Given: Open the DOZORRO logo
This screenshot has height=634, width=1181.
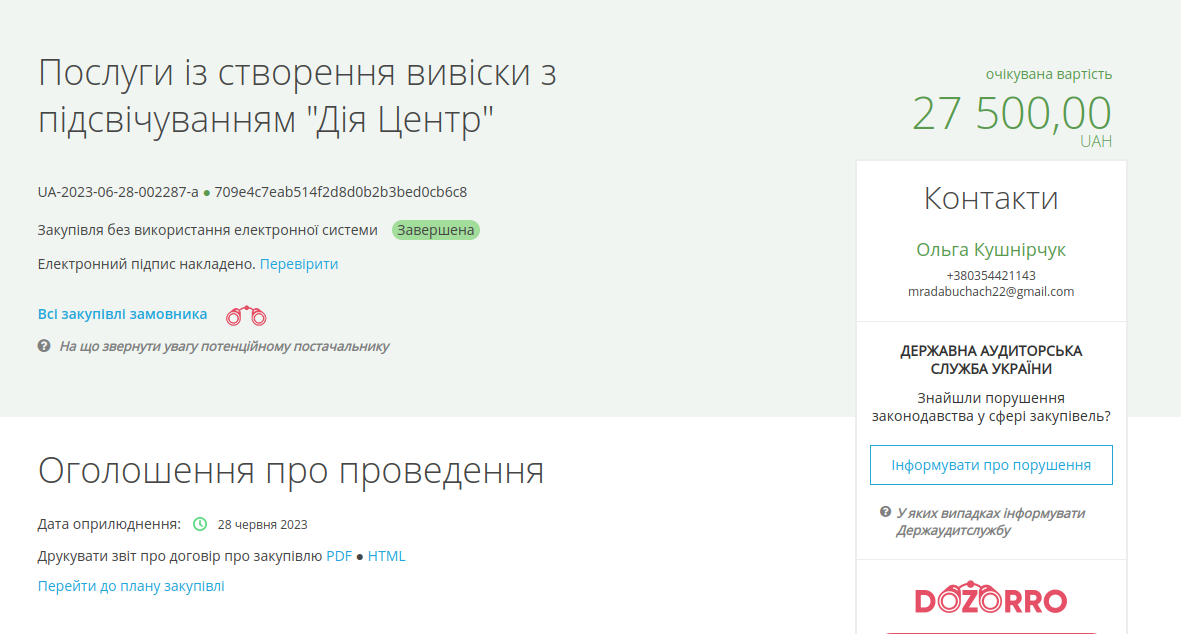Looking at the screenshot, I should (990, 600).
